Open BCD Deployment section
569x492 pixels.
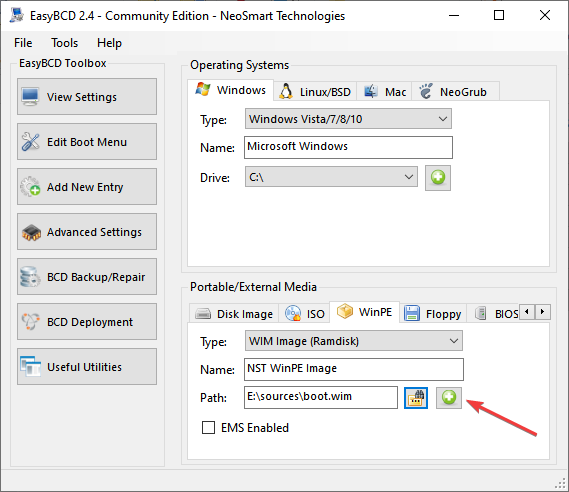[x=87, y=322]
